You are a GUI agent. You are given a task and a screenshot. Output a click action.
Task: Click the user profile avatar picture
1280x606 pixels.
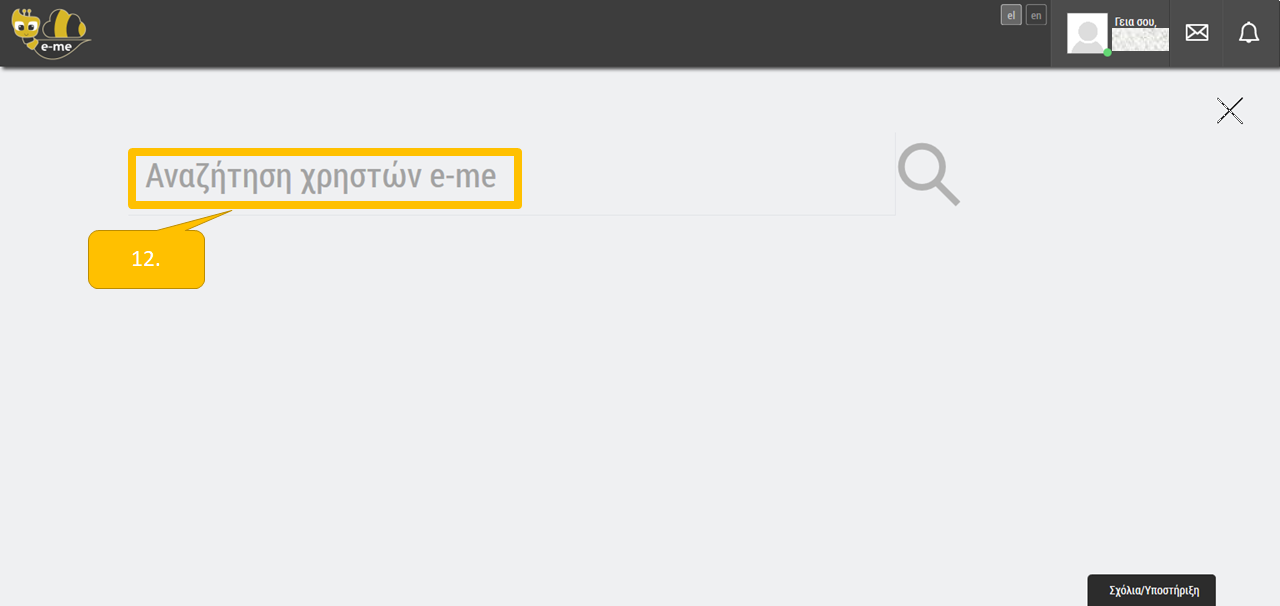click(x=1087, y=33)
